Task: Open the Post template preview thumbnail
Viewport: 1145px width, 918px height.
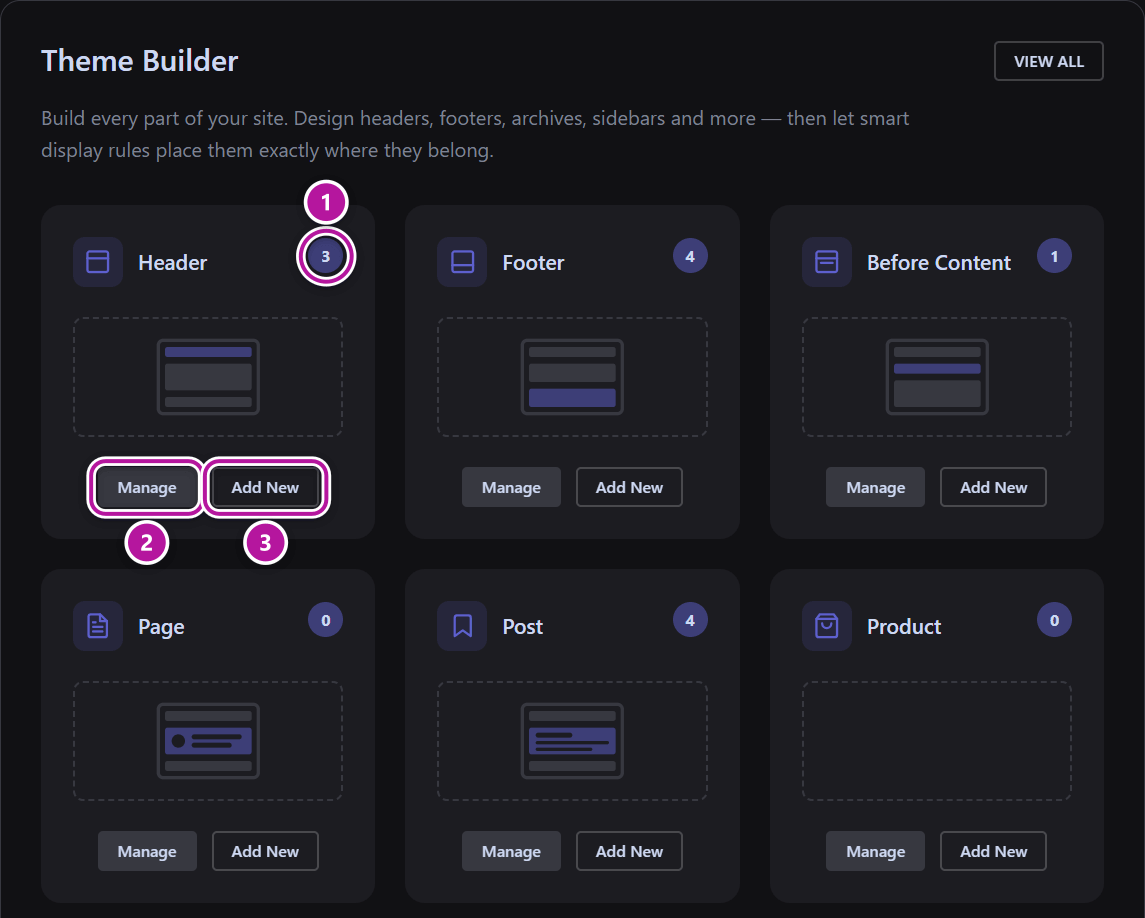Action: (572, 741)
